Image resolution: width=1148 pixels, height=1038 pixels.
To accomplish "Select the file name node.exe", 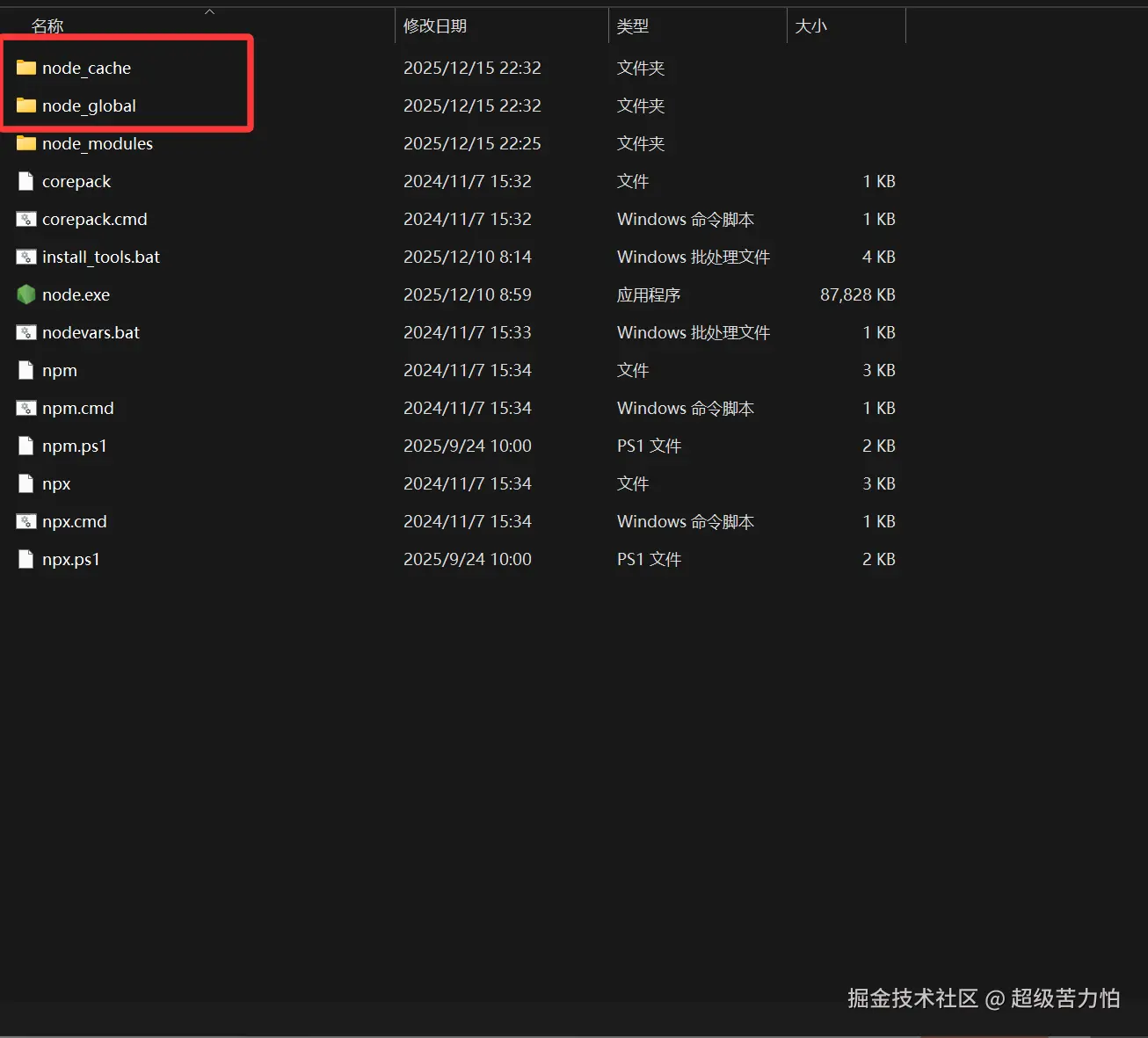I will click(76, 294).
